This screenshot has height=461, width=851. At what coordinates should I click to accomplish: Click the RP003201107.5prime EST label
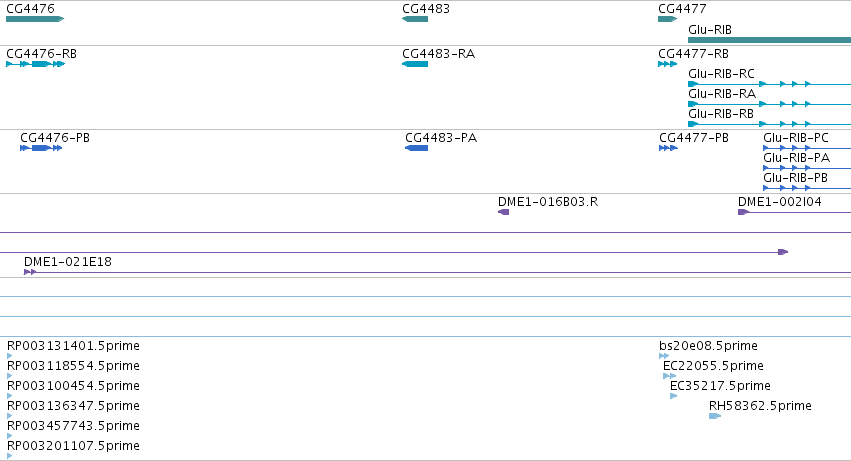pos(73,446)
